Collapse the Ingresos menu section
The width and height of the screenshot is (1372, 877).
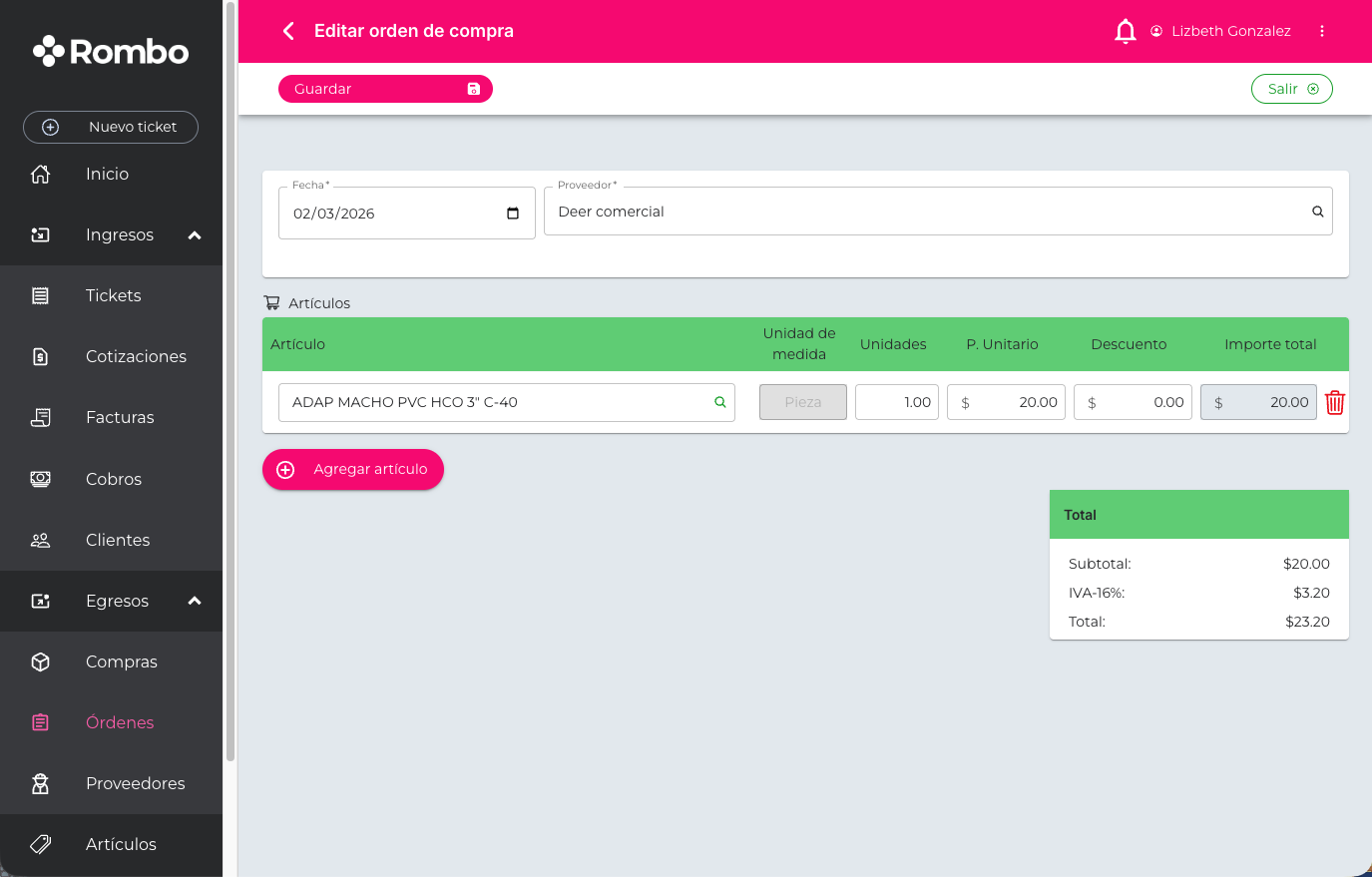tap(195, 235)
